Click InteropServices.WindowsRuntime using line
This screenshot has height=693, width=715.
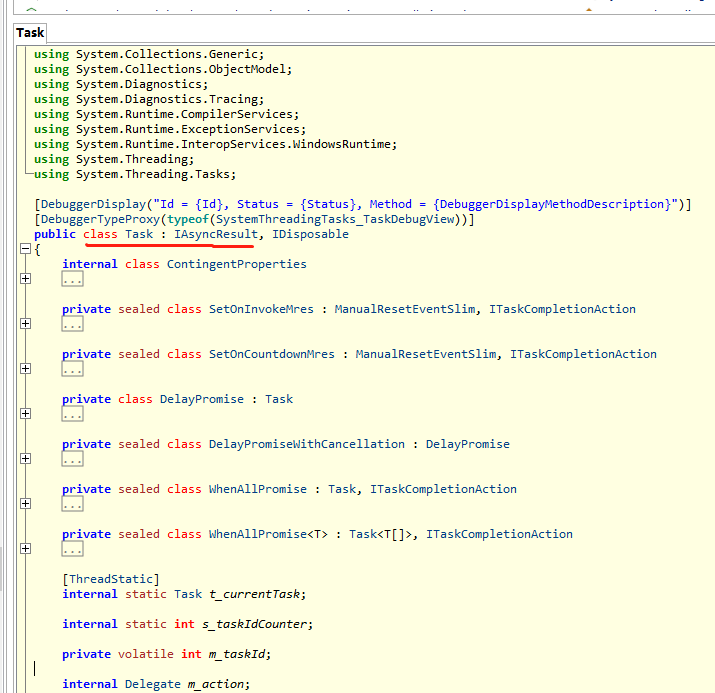(x=216, y=145)
